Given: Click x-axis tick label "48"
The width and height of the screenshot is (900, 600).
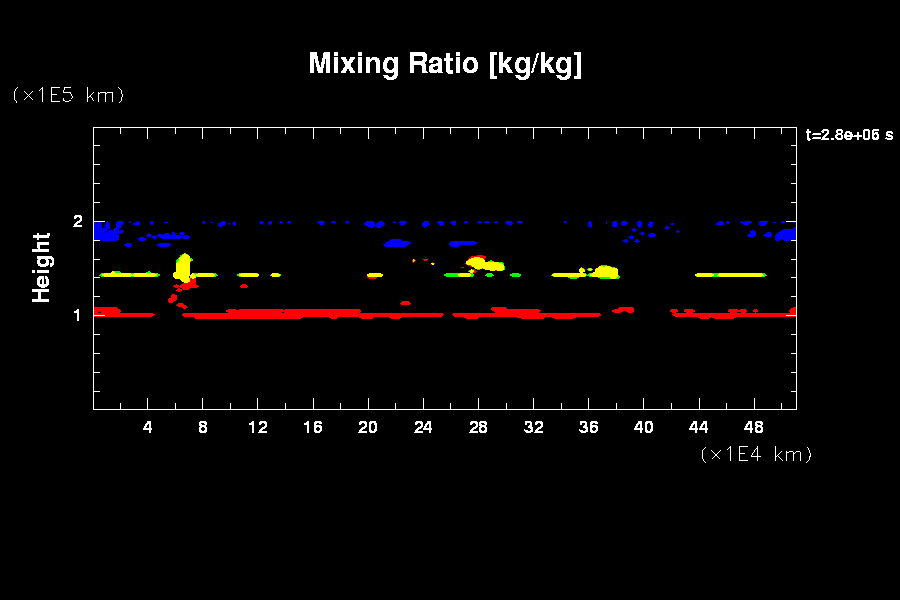Looking at the screenshot, I should [753, 427].
